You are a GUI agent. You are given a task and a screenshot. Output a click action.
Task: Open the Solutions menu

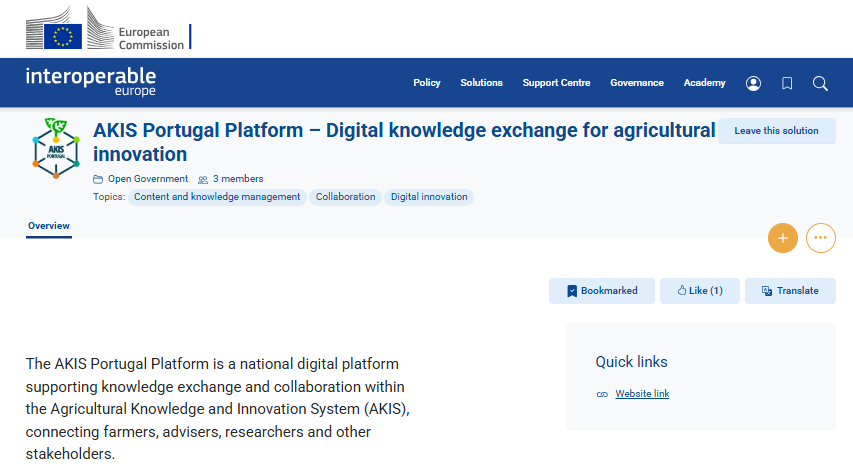pos(481,83)
